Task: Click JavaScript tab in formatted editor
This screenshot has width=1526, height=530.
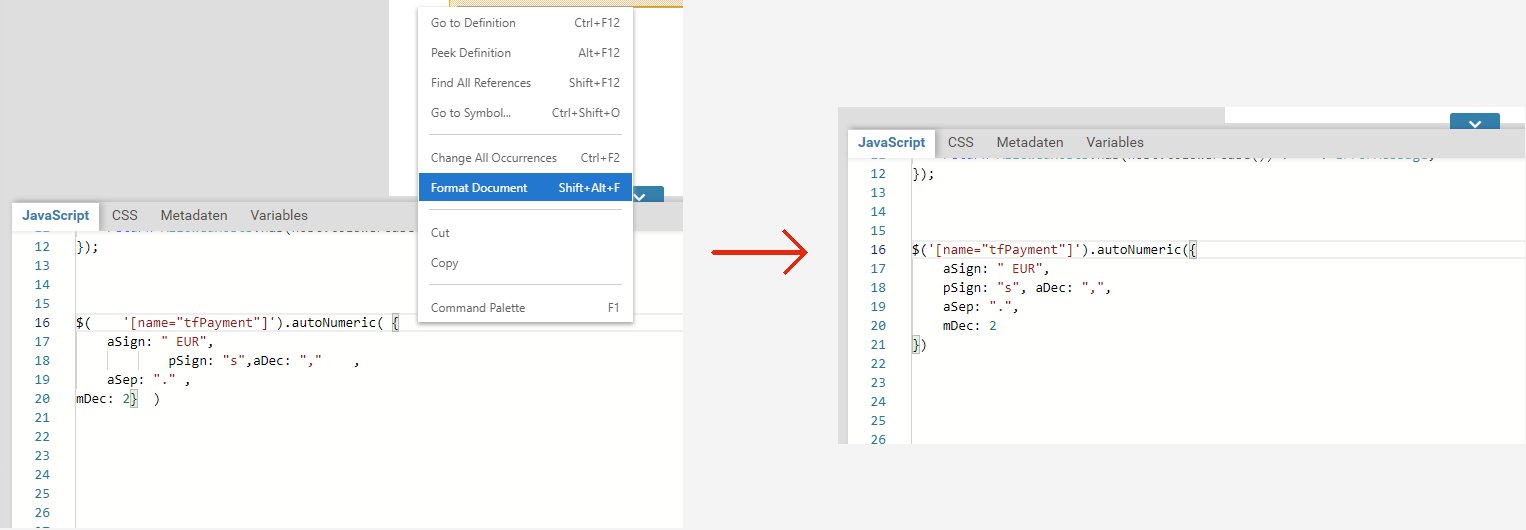Action: [x=892, y=143]
